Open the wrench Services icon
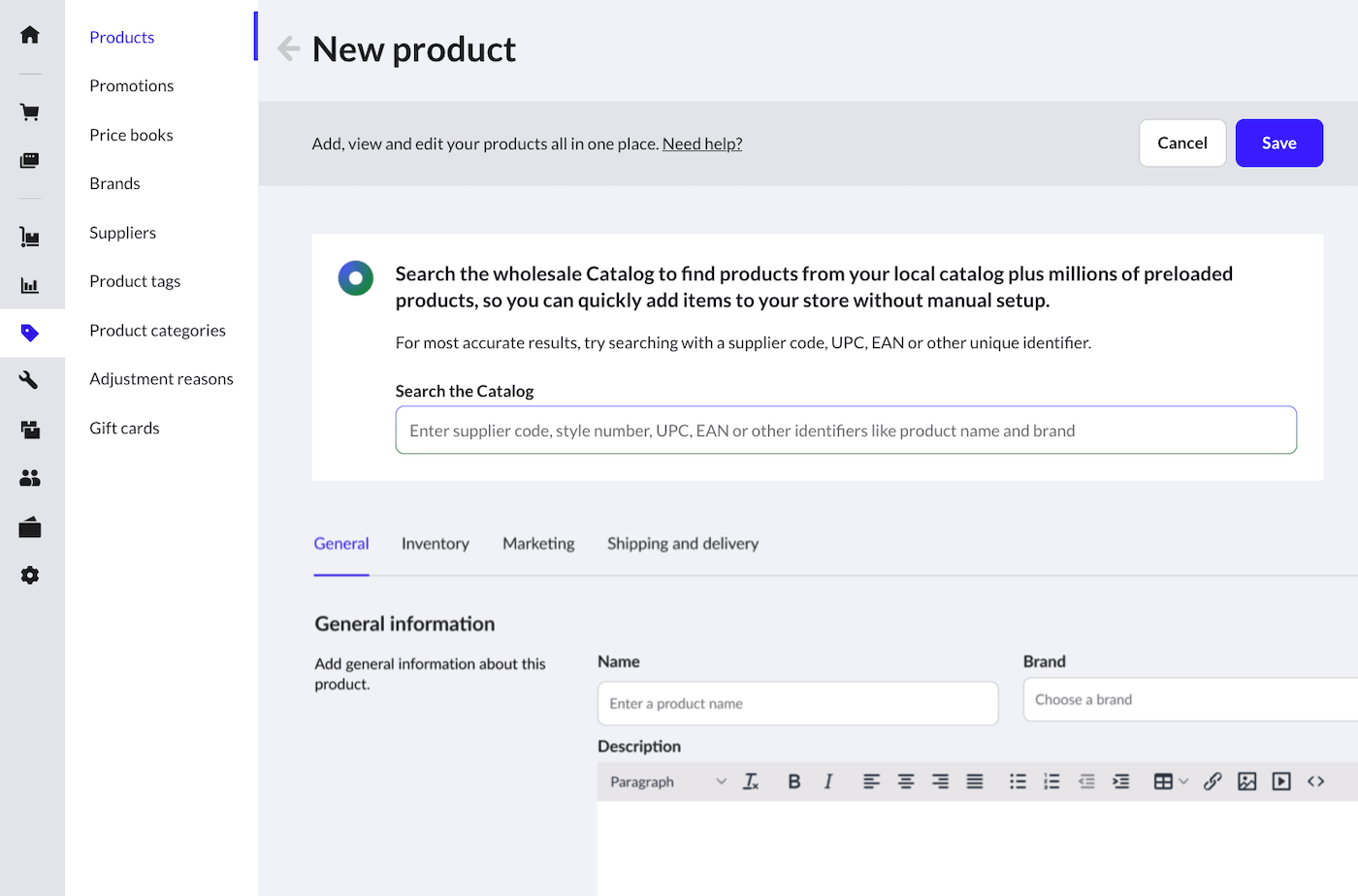This screenshot has width=1358, height=896. coord(30,380)
